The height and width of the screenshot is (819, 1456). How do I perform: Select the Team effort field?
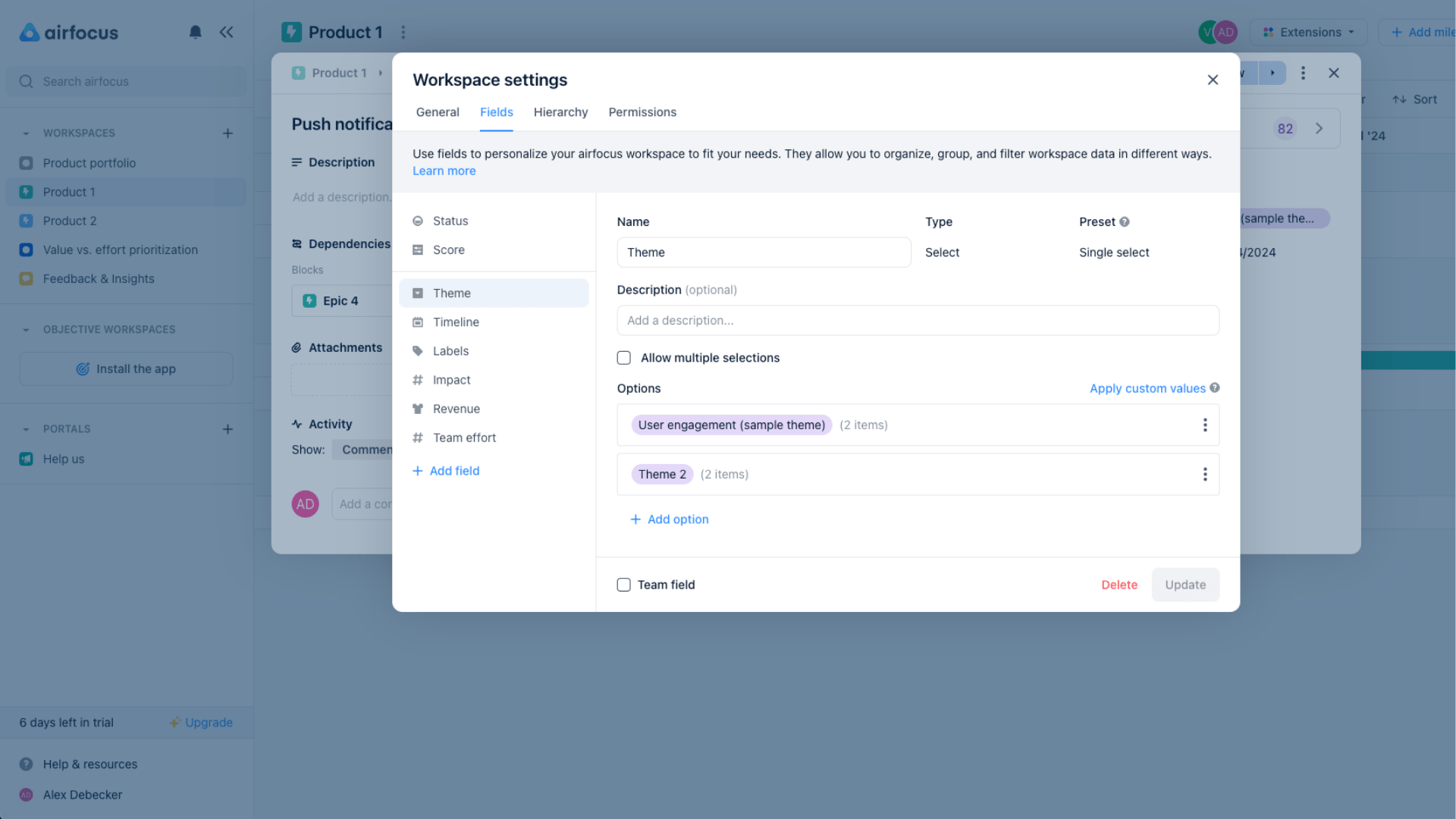(494, 437)
